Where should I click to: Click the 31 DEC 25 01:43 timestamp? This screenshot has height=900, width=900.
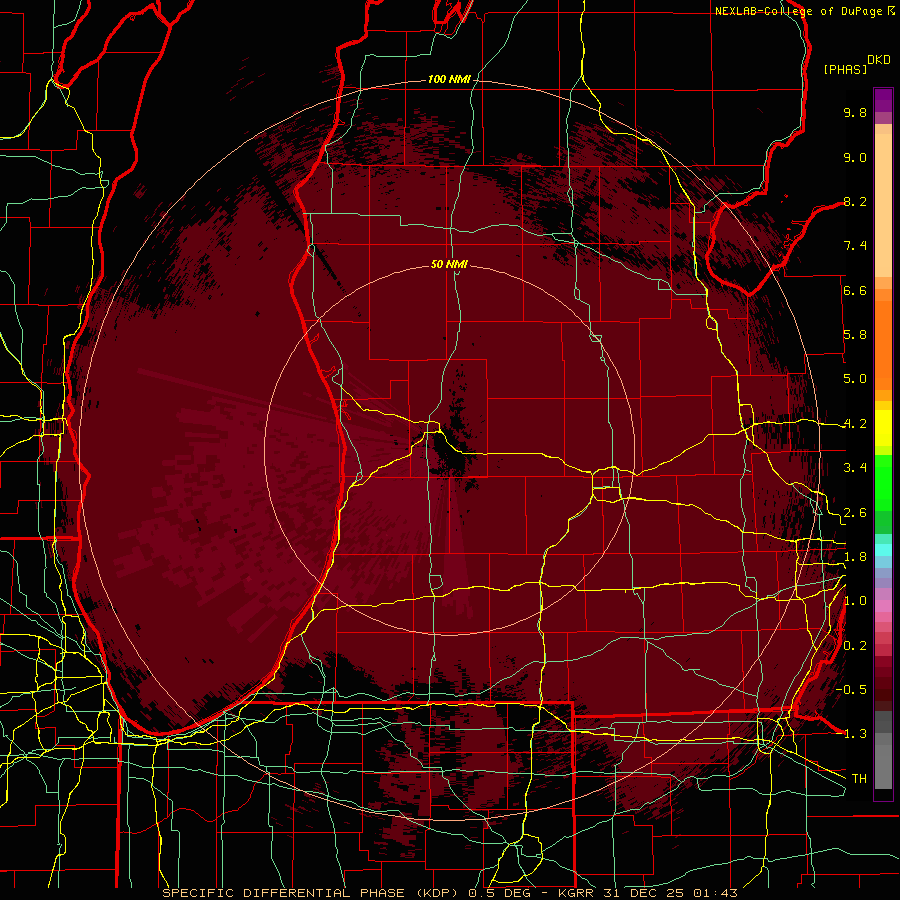pos(670,893)
